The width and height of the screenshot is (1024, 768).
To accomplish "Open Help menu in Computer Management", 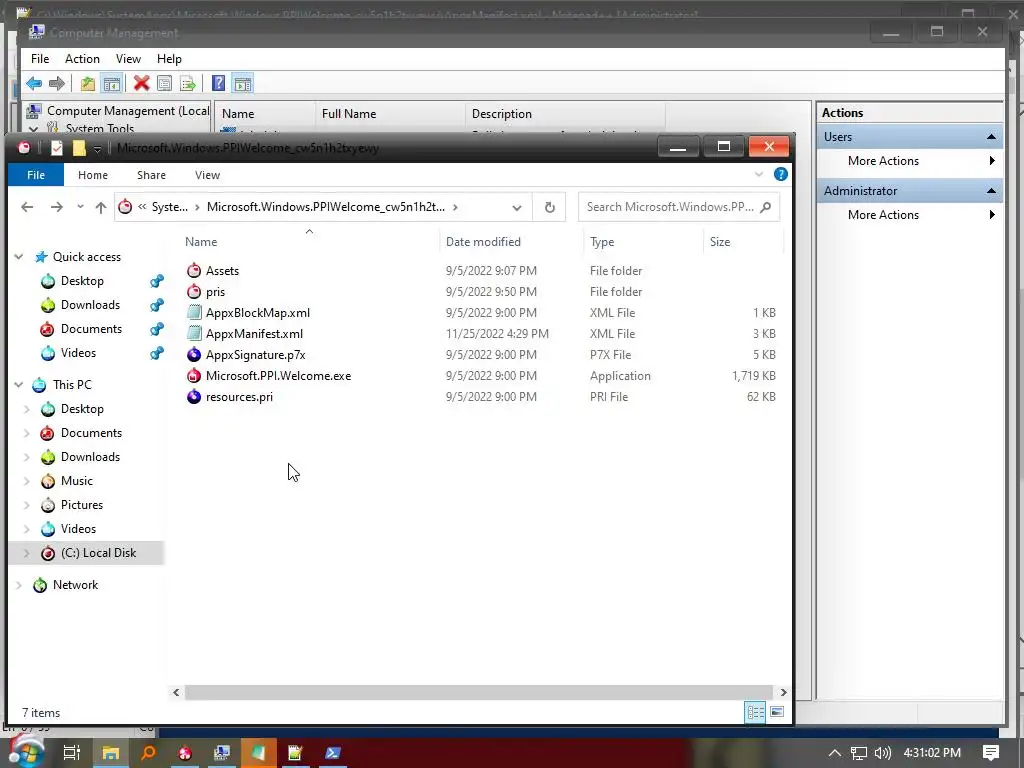I will pyautogui.click(x=169, y=59).
